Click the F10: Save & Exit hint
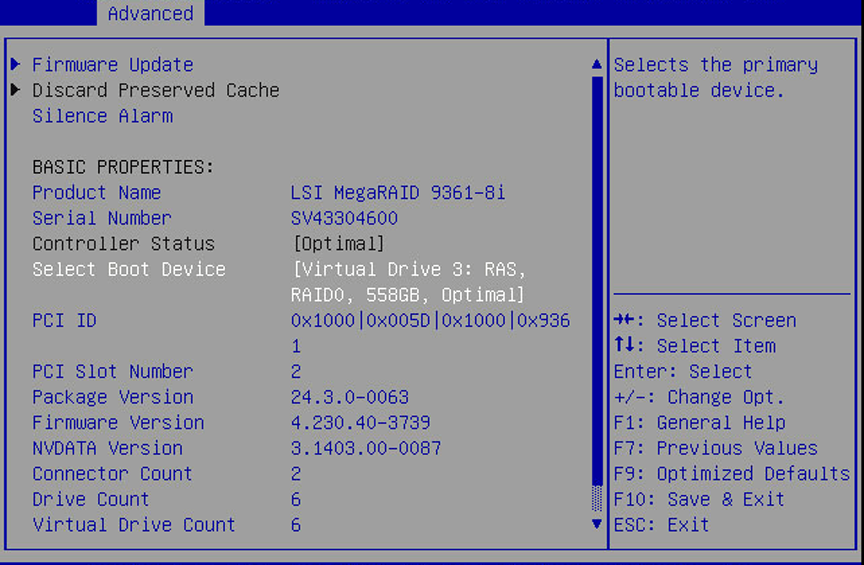864x565 pixels. click(x=699, y=499)
